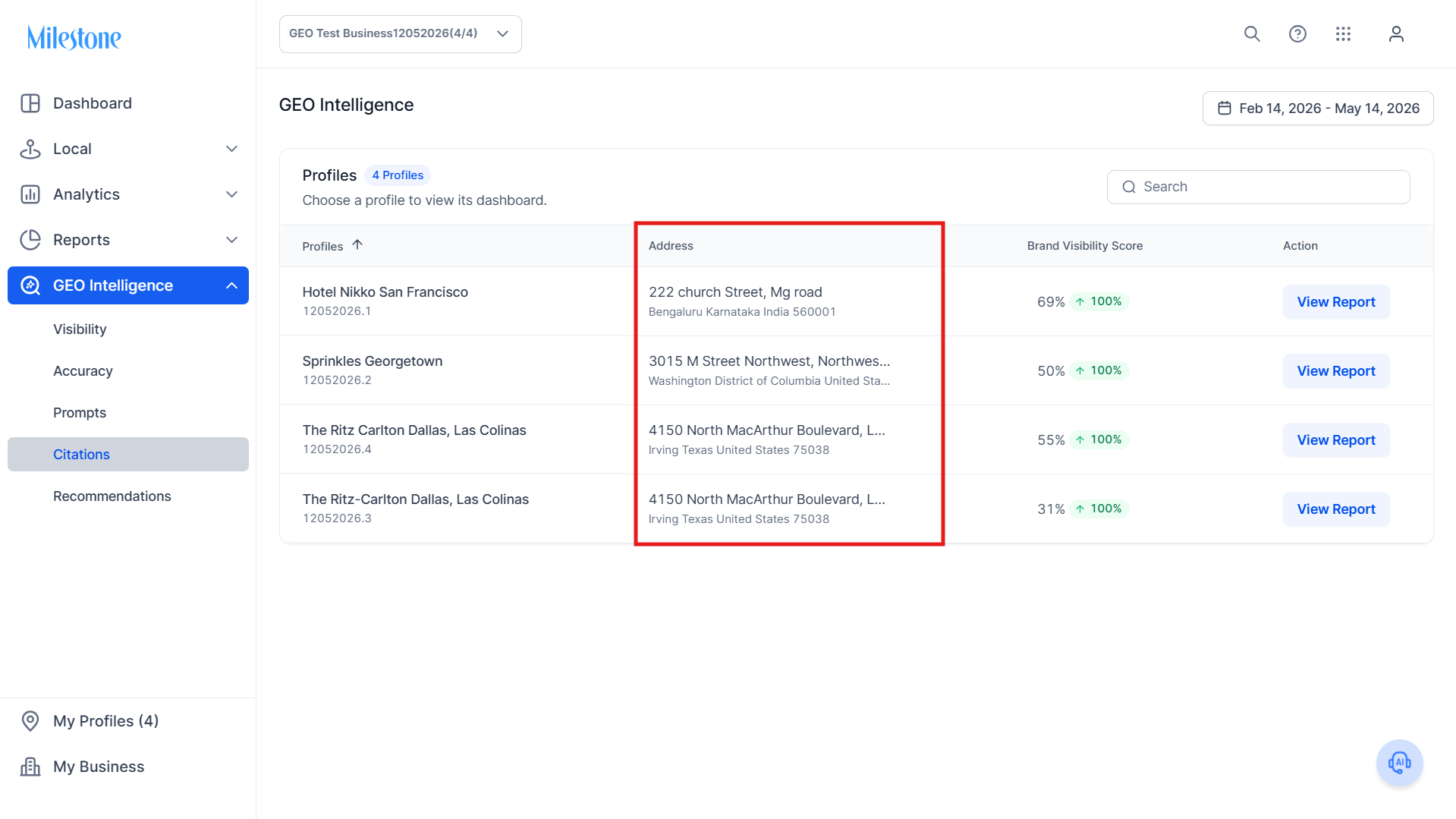The height and width of the screenshot is (819, 1456).
Task: View Report for profile 12052026.4
Action: point(1335,440)
